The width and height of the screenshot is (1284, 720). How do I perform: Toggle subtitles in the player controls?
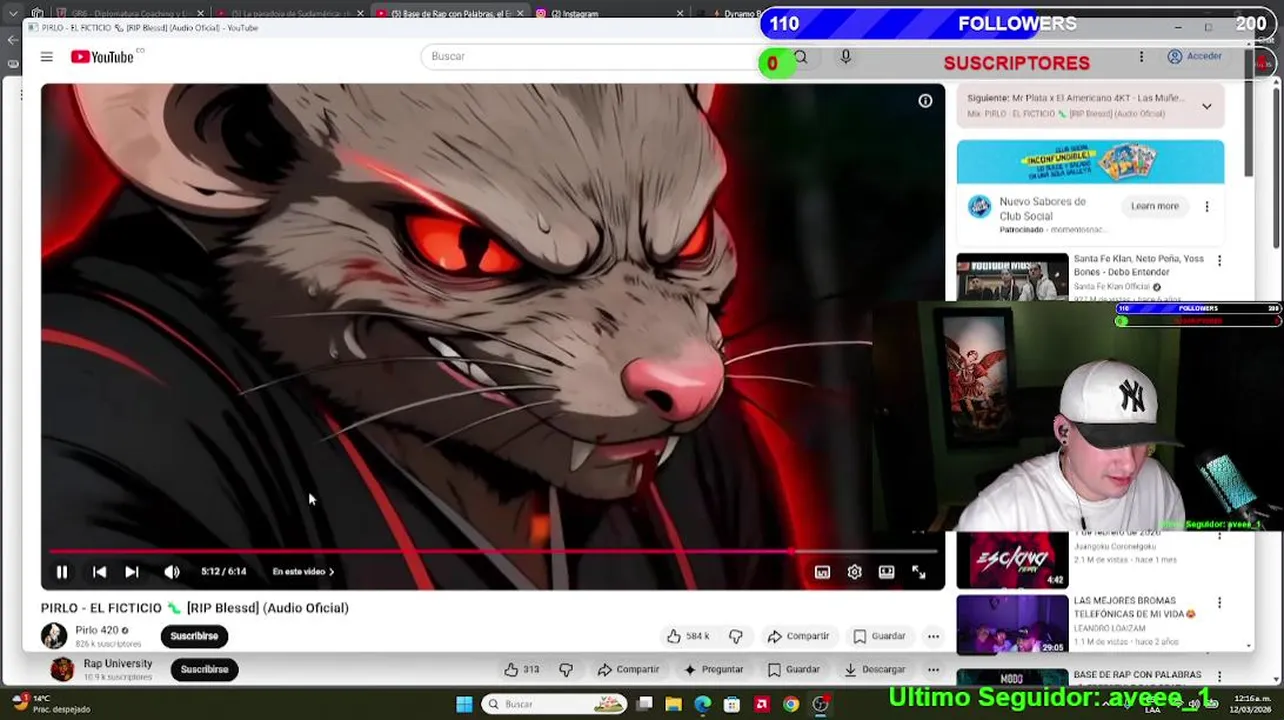(x=822, y=572)
